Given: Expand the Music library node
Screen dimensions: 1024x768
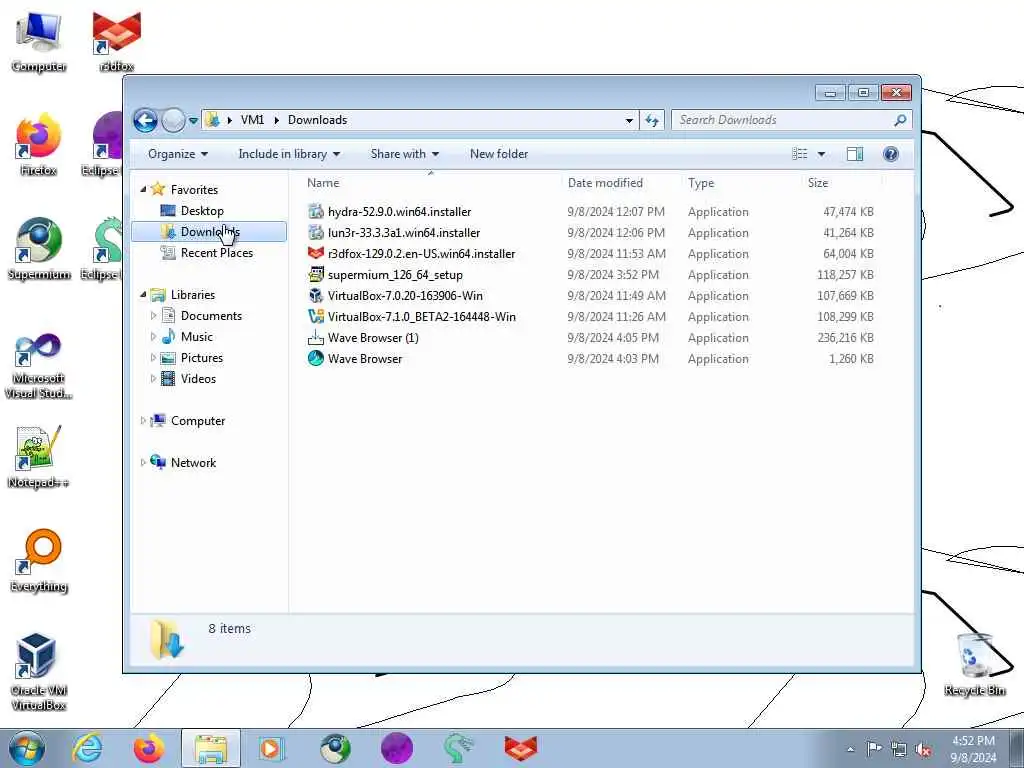Looking at the screenshot, I should tap(153, 337).
